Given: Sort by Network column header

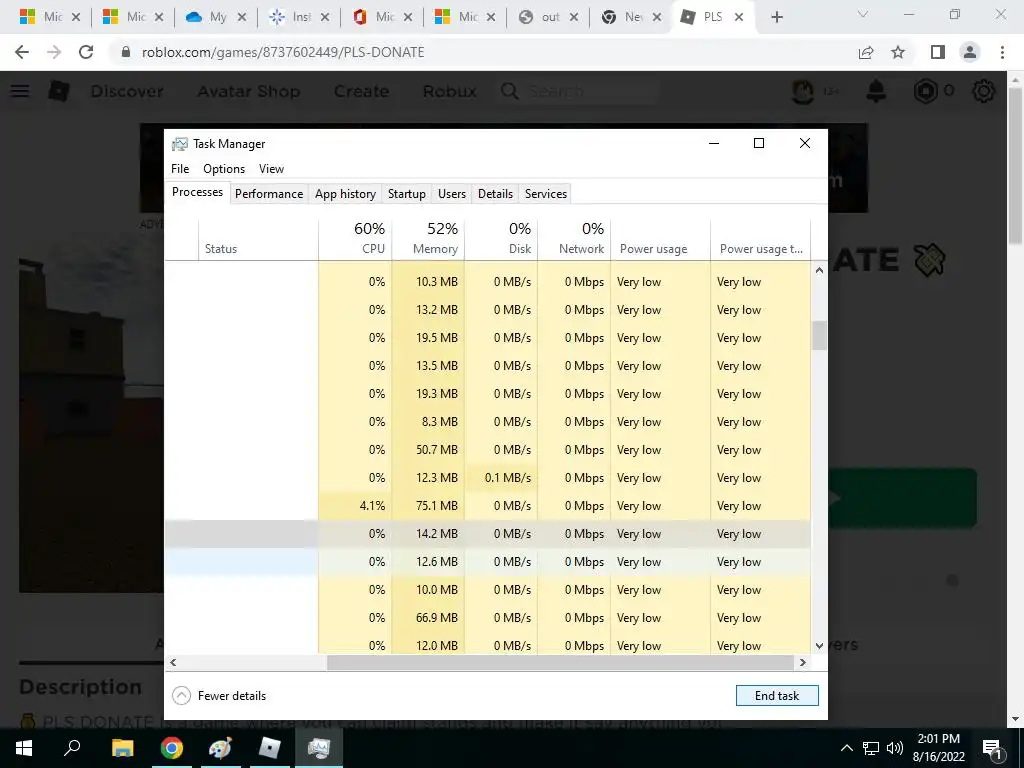Looking at the screenshot, I should click(574, 239).
